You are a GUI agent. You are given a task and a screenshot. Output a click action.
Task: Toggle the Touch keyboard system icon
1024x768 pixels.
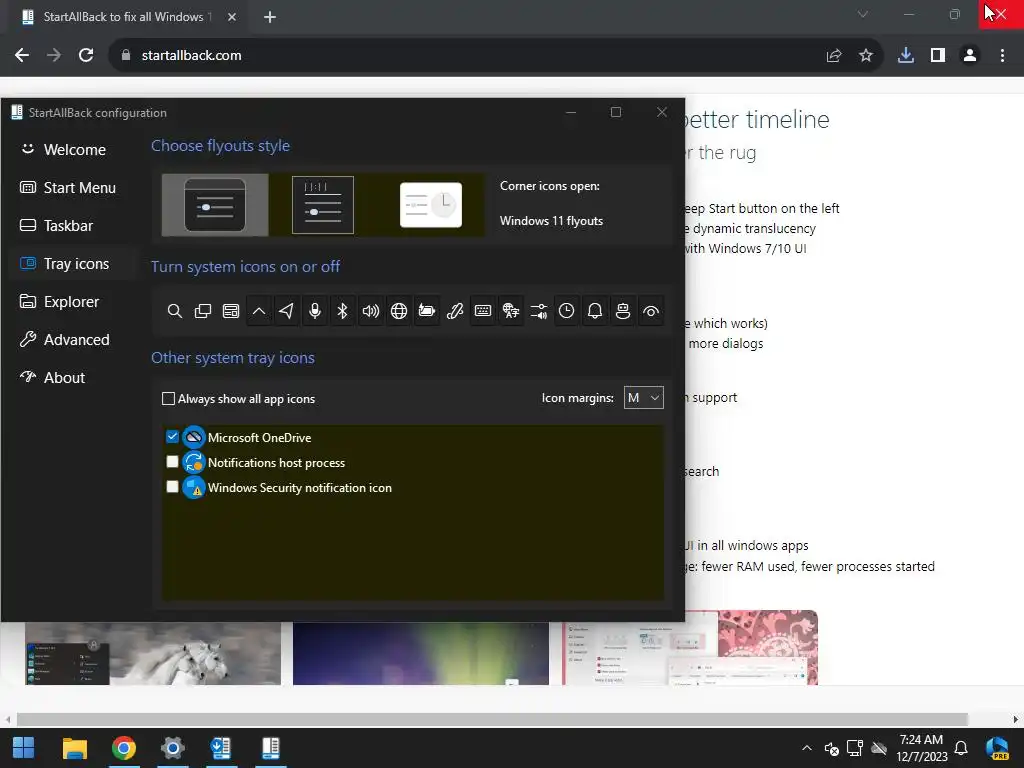point(483,312)
